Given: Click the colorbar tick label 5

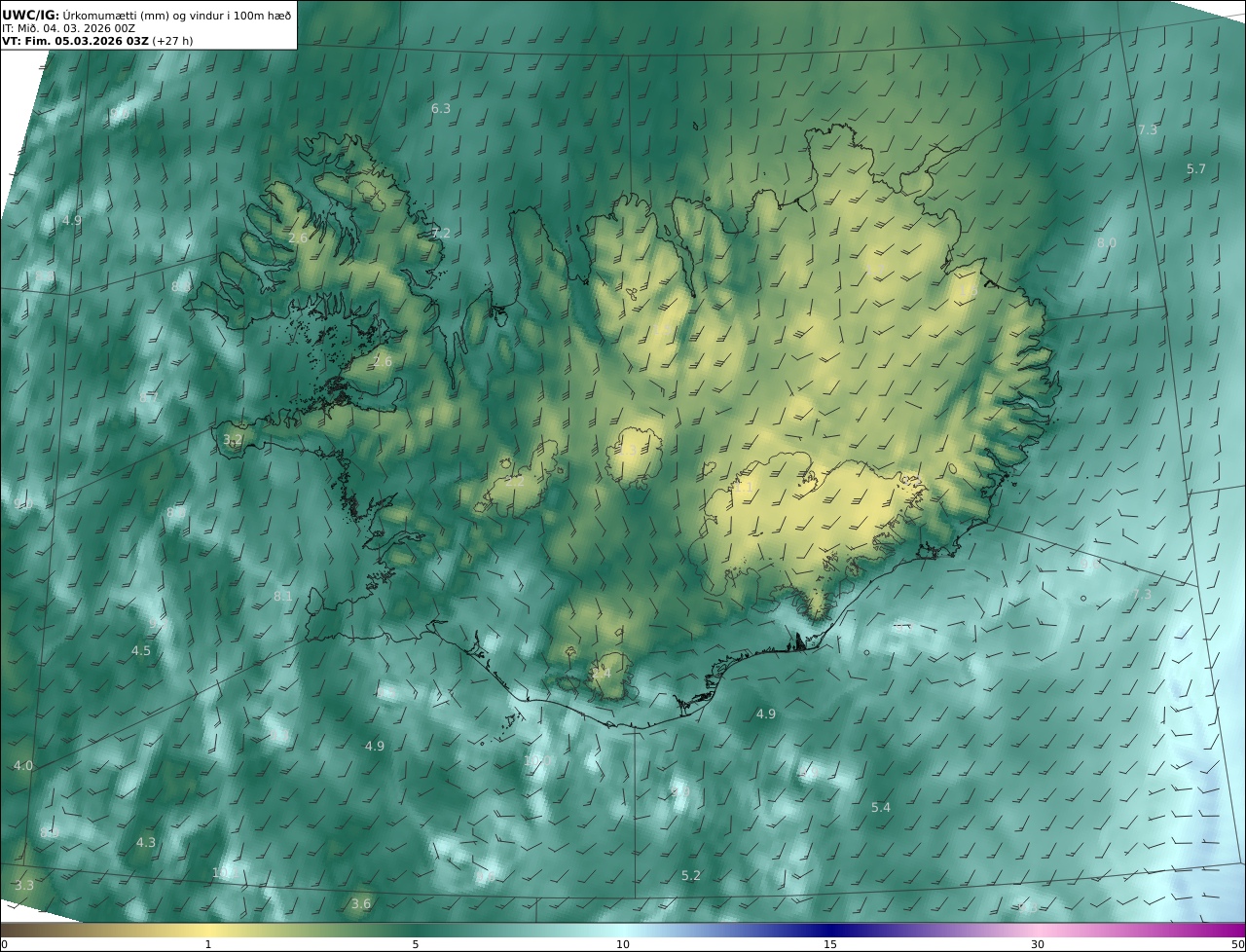Looking at the screenshot, I should (x=416, y=944).
